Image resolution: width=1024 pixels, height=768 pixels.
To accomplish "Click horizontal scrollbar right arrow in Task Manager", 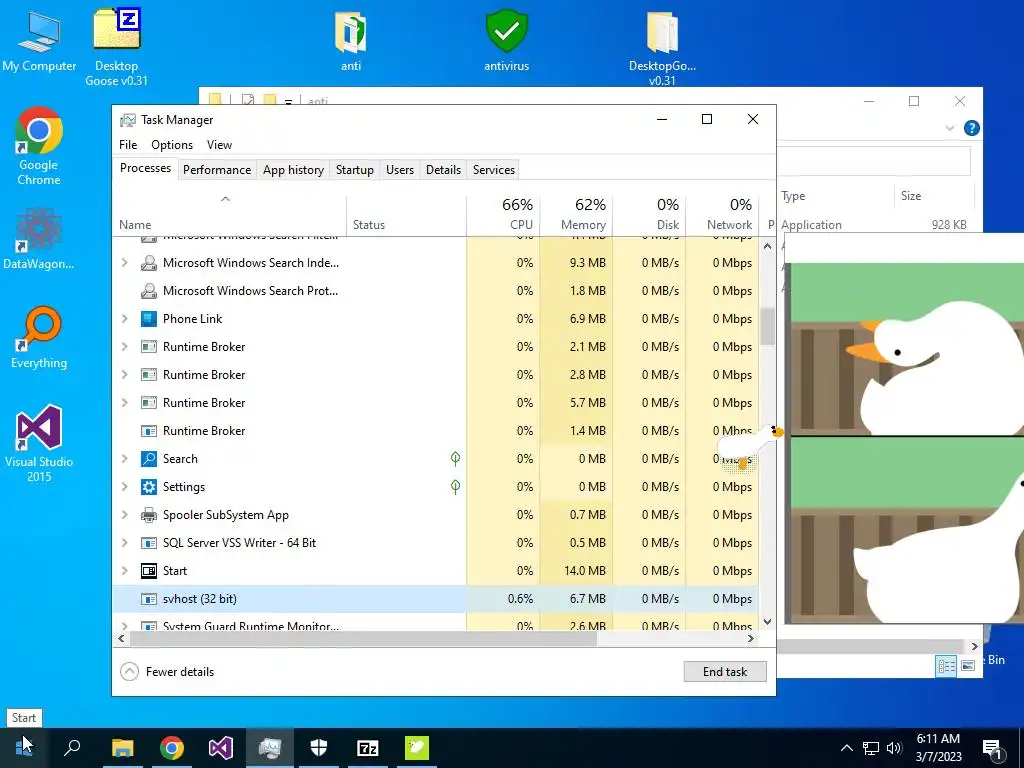I will [750, 639].
